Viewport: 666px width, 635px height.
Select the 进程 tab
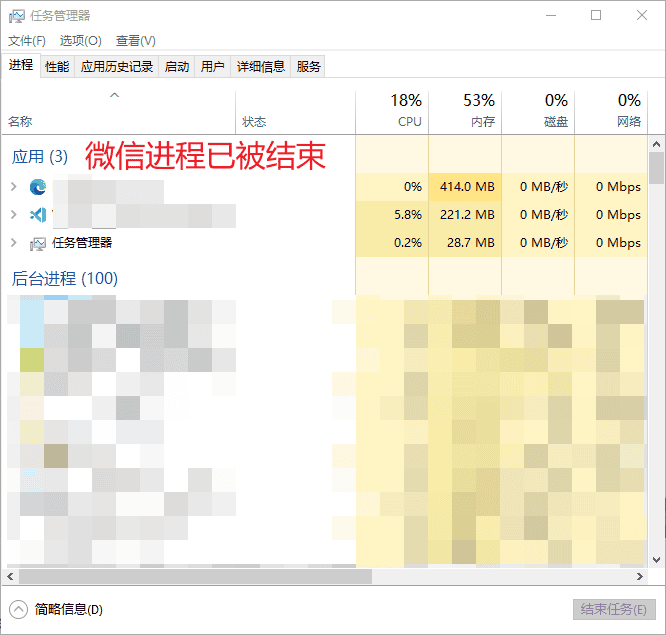click(21, 65)
